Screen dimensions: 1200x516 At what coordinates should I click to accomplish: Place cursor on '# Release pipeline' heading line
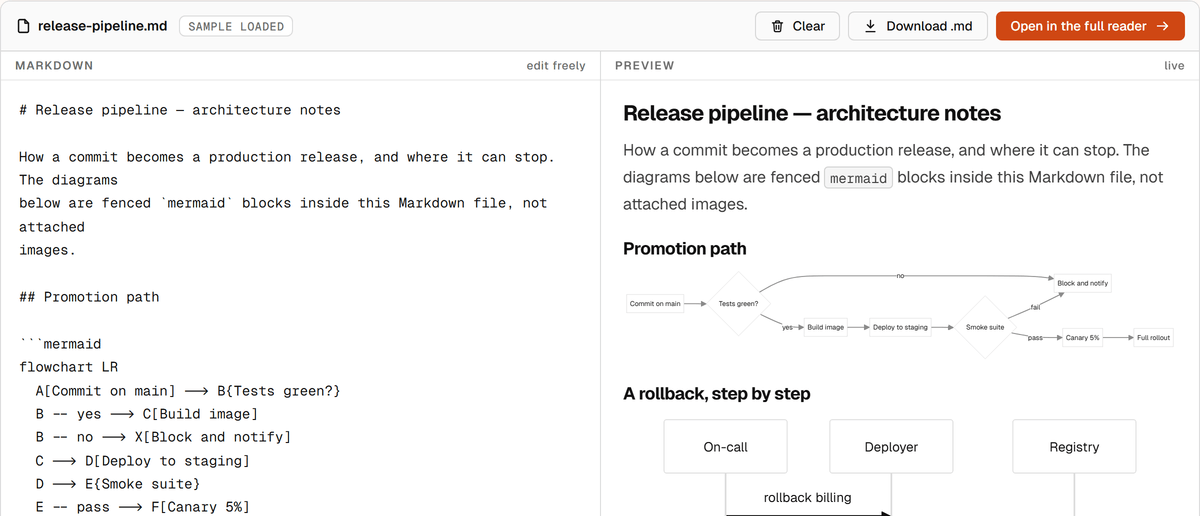[x=180, y=110]
